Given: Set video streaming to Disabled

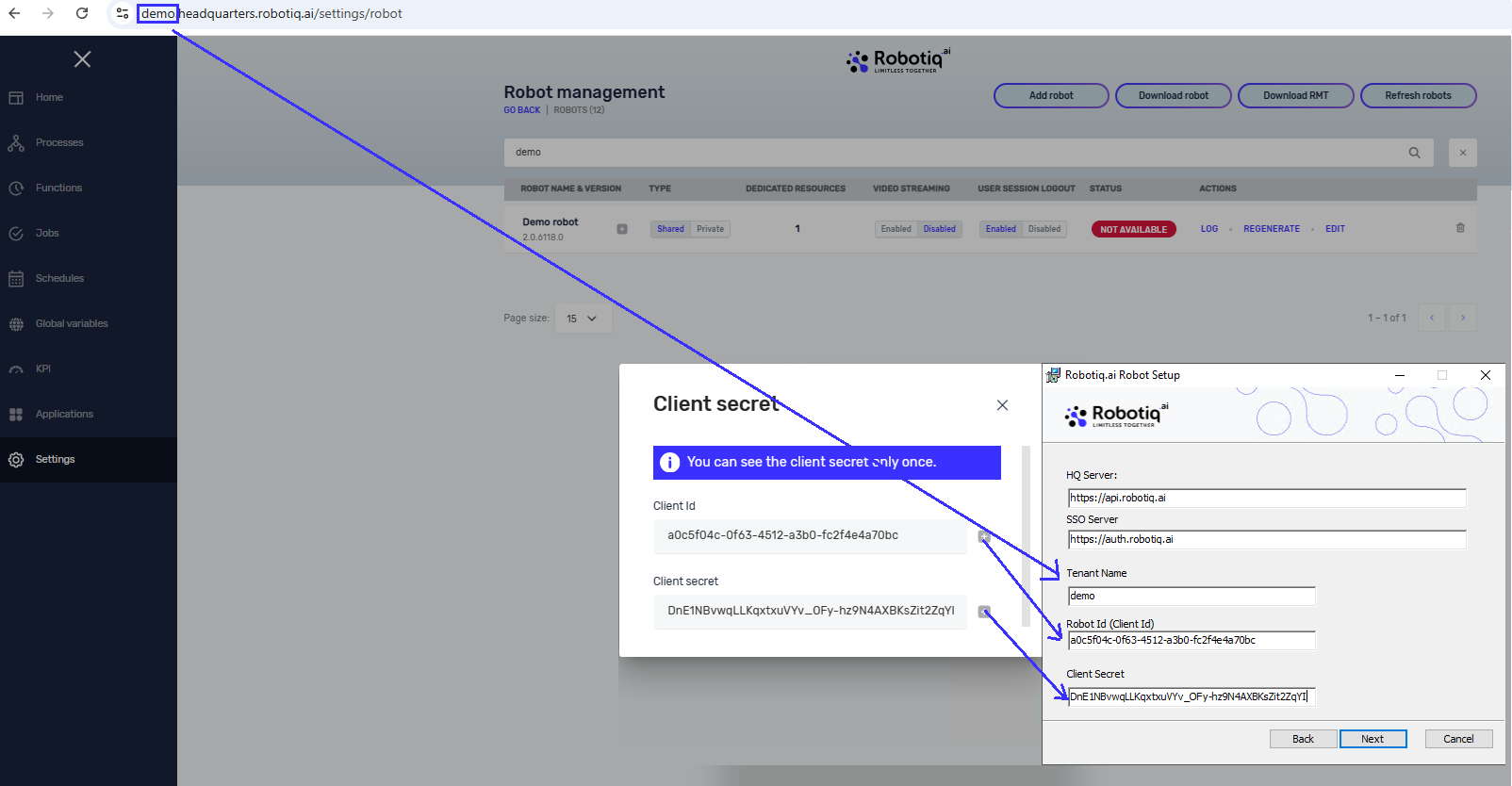Looking at the screenshot, I should 940,229.
